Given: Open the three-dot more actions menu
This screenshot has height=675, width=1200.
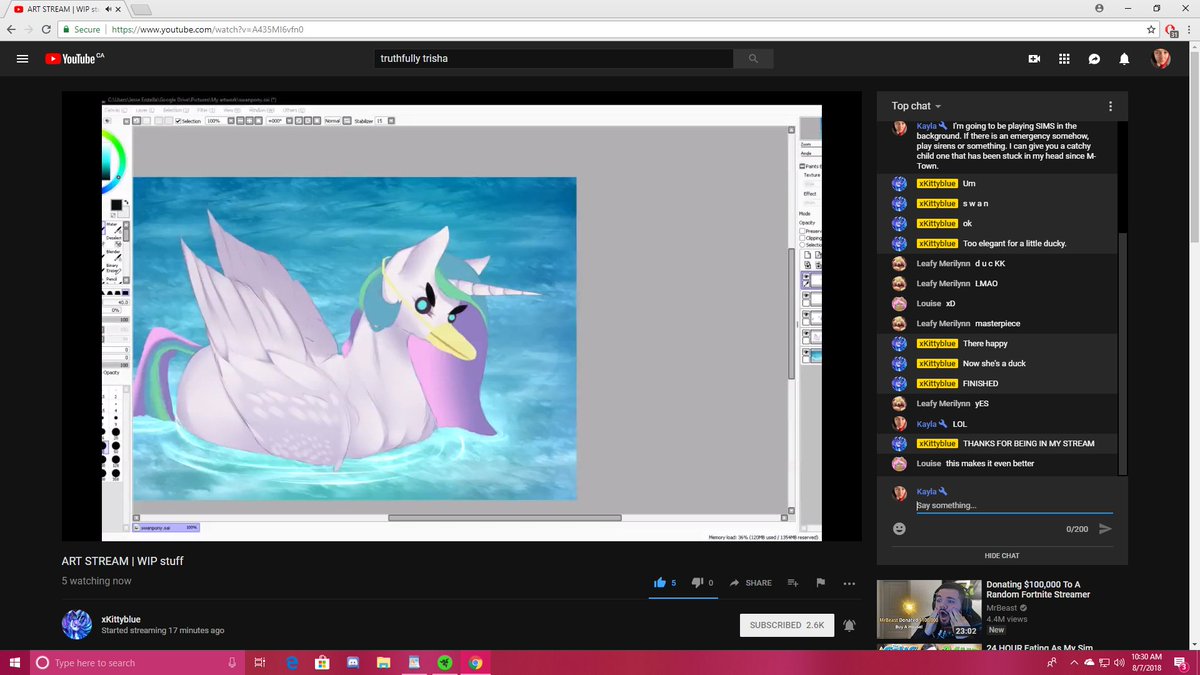Looking at the screenshot, I should click(x=849, y=582).
